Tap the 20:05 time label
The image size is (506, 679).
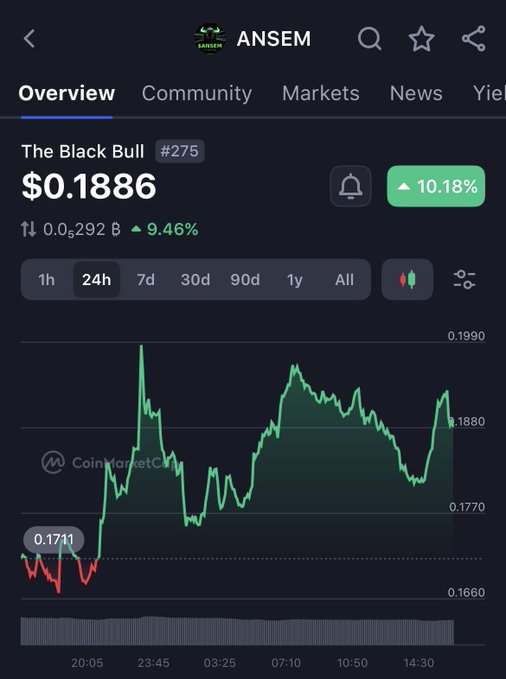[x=87, y=663]
